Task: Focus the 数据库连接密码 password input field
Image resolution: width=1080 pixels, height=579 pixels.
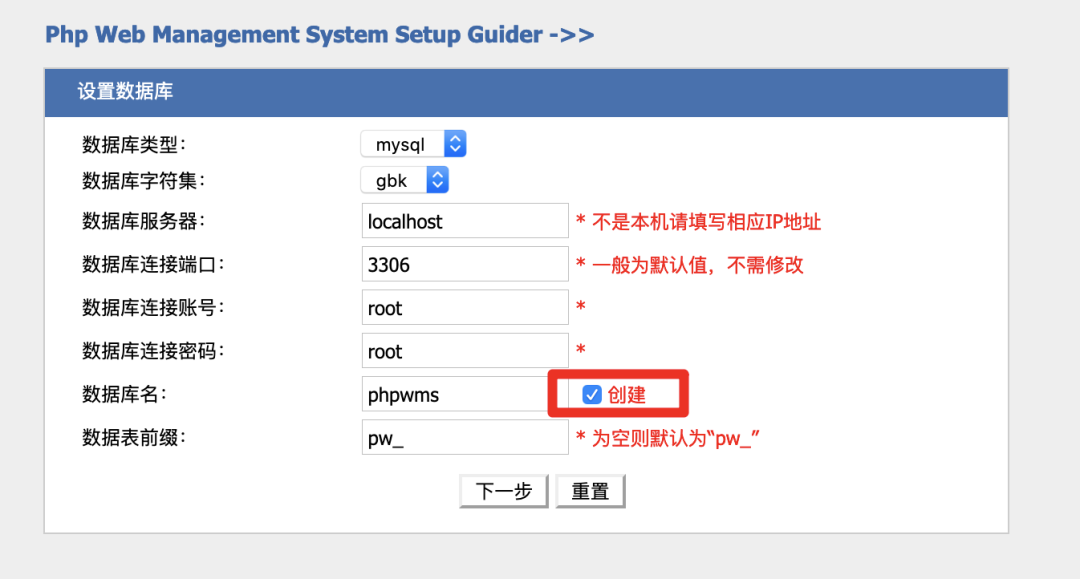Action: point(465,351)
